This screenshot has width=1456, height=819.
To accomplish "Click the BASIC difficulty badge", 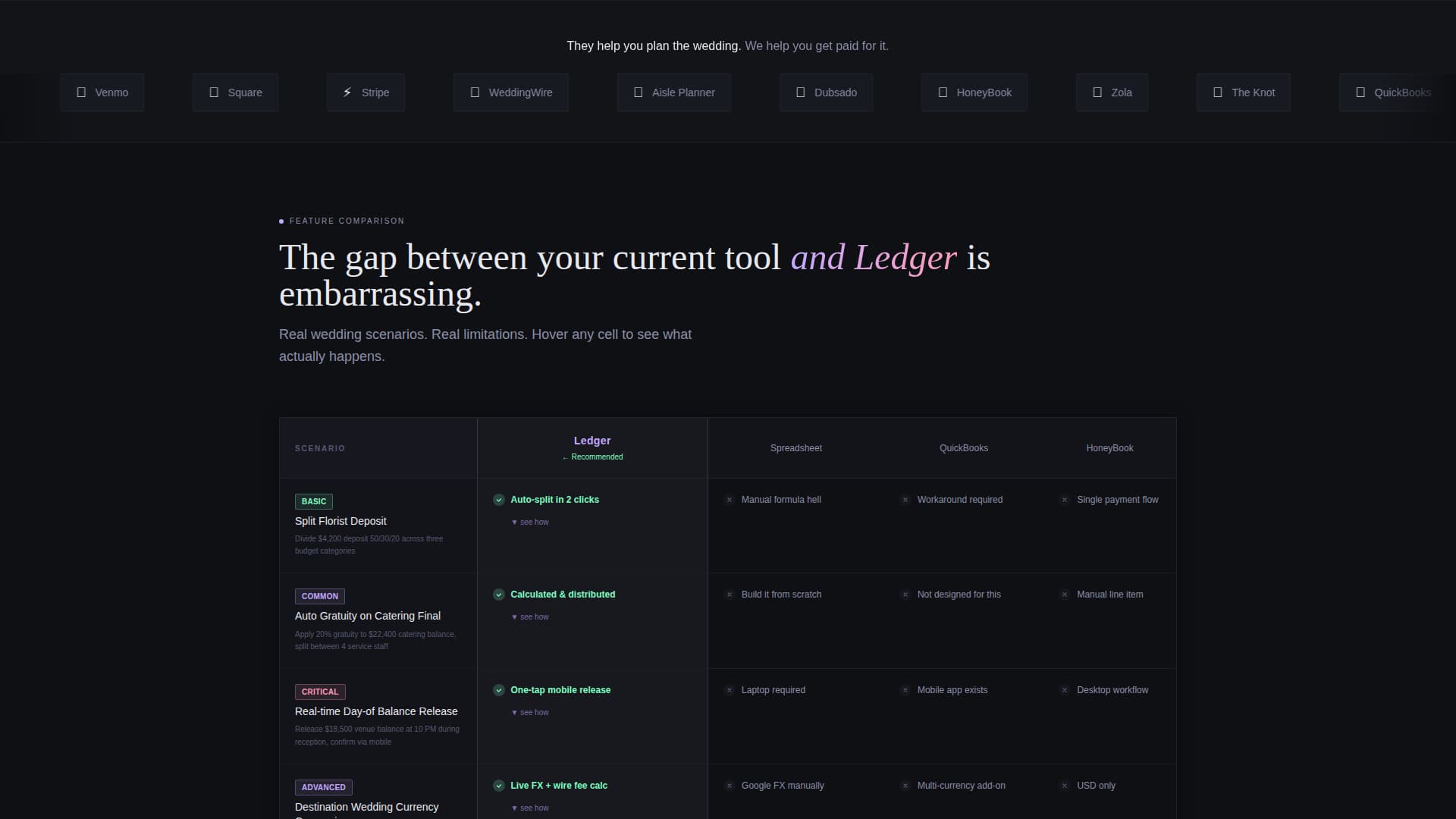I will click(x=314, y=501).
